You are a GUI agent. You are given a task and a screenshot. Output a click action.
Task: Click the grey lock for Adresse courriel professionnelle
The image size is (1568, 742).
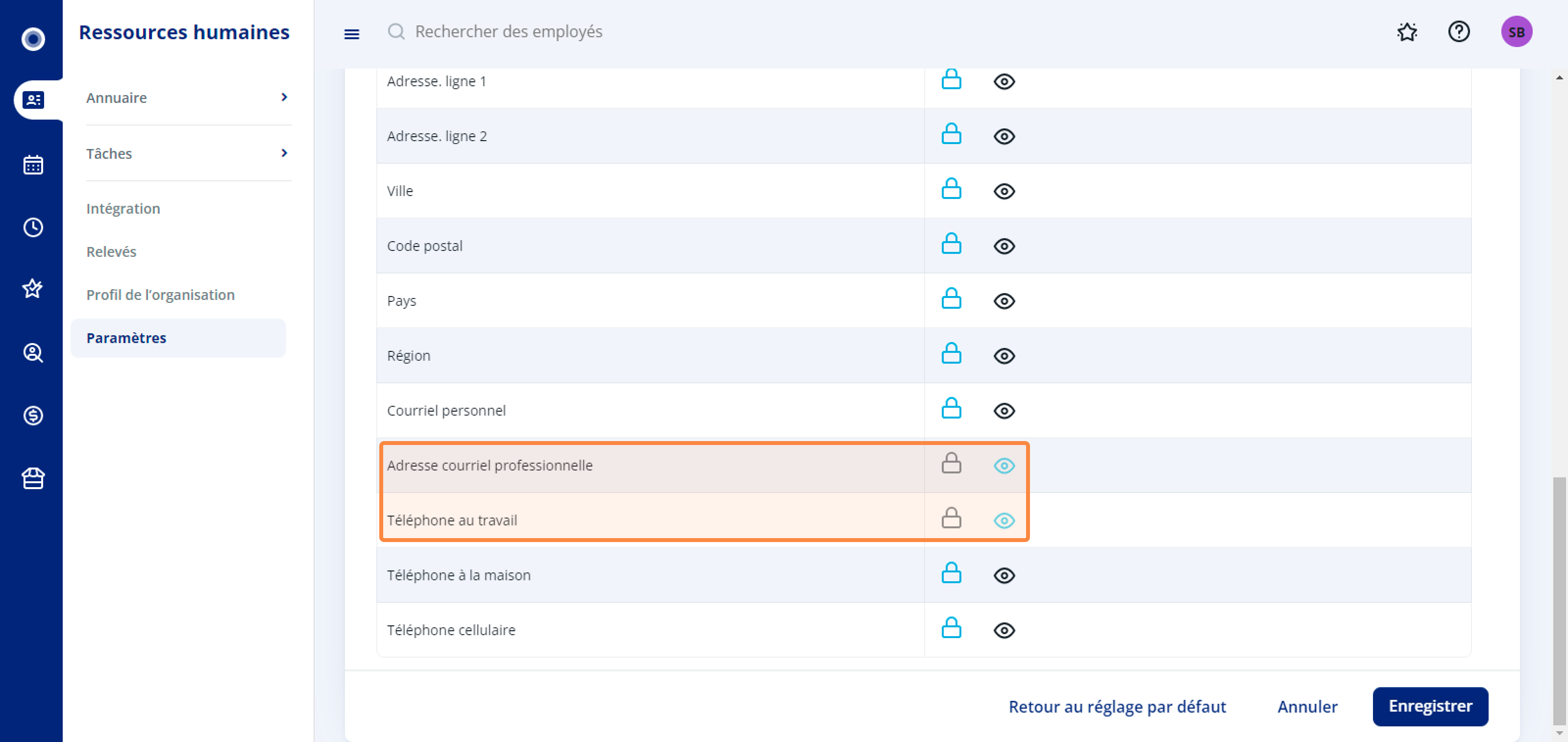[951, 463]
